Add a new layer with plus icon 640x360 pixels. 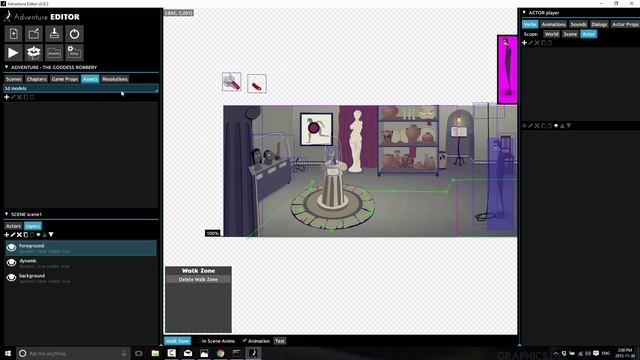(x=7, y=235)
